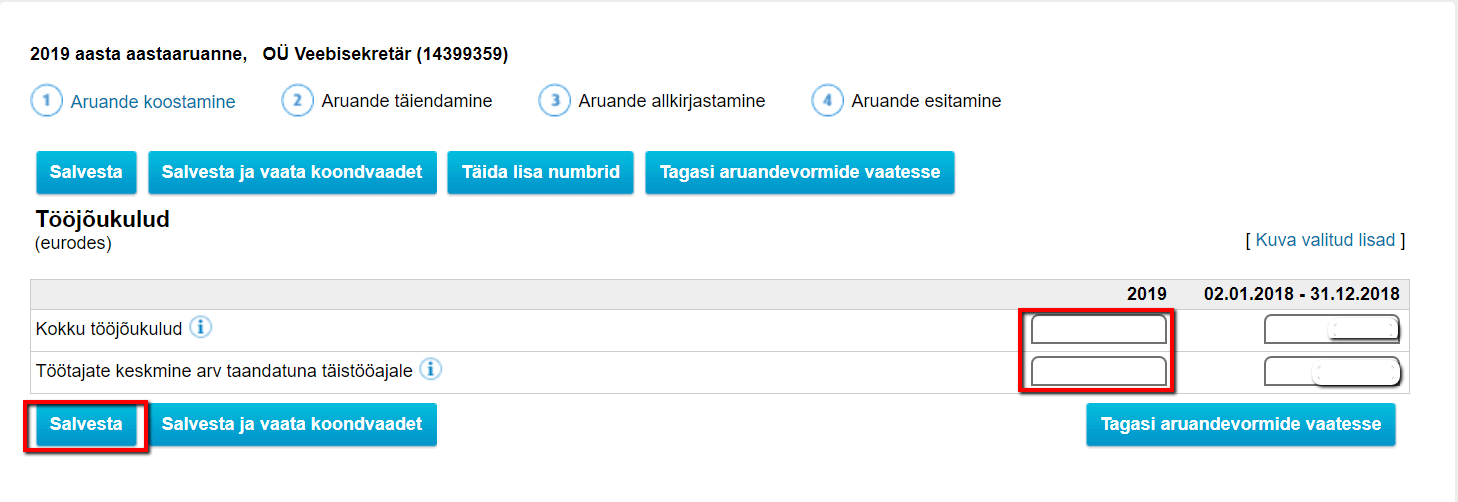Click top Tagasi aruandevormide vaatesse button

[800, 172]
